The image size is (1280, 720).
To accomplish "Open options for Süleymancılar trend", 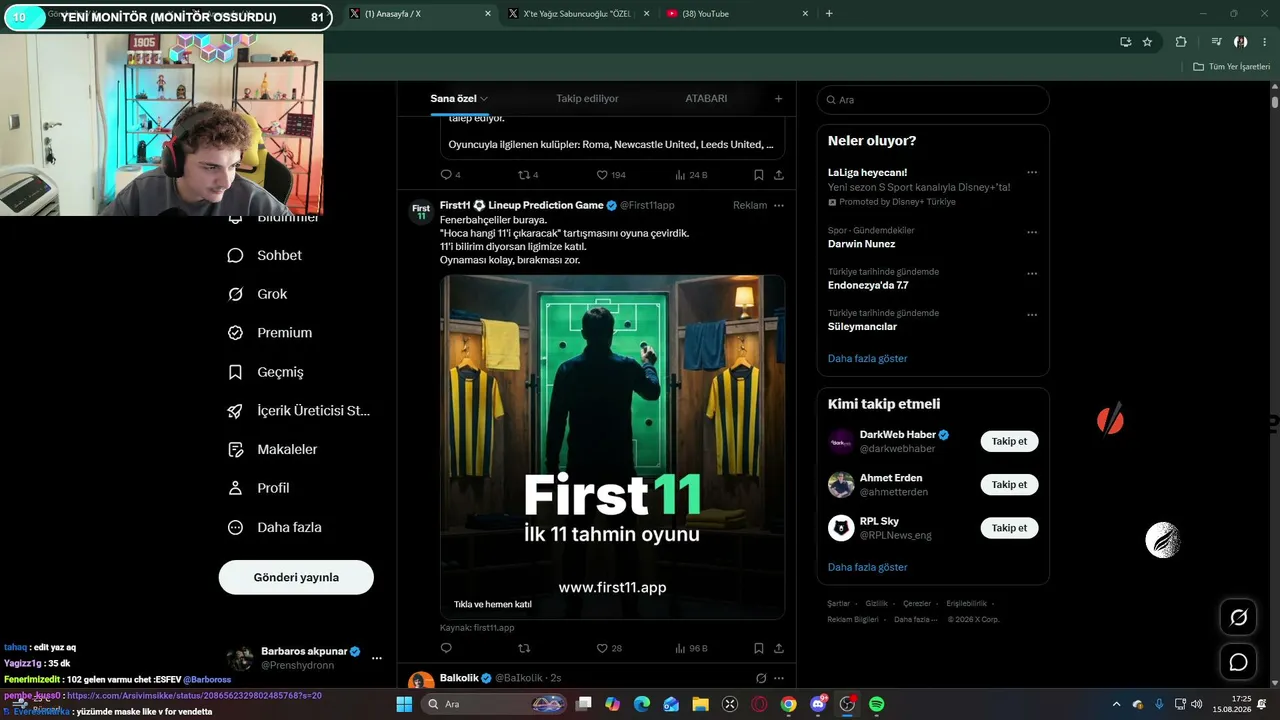I will [x=1032, y=314].
